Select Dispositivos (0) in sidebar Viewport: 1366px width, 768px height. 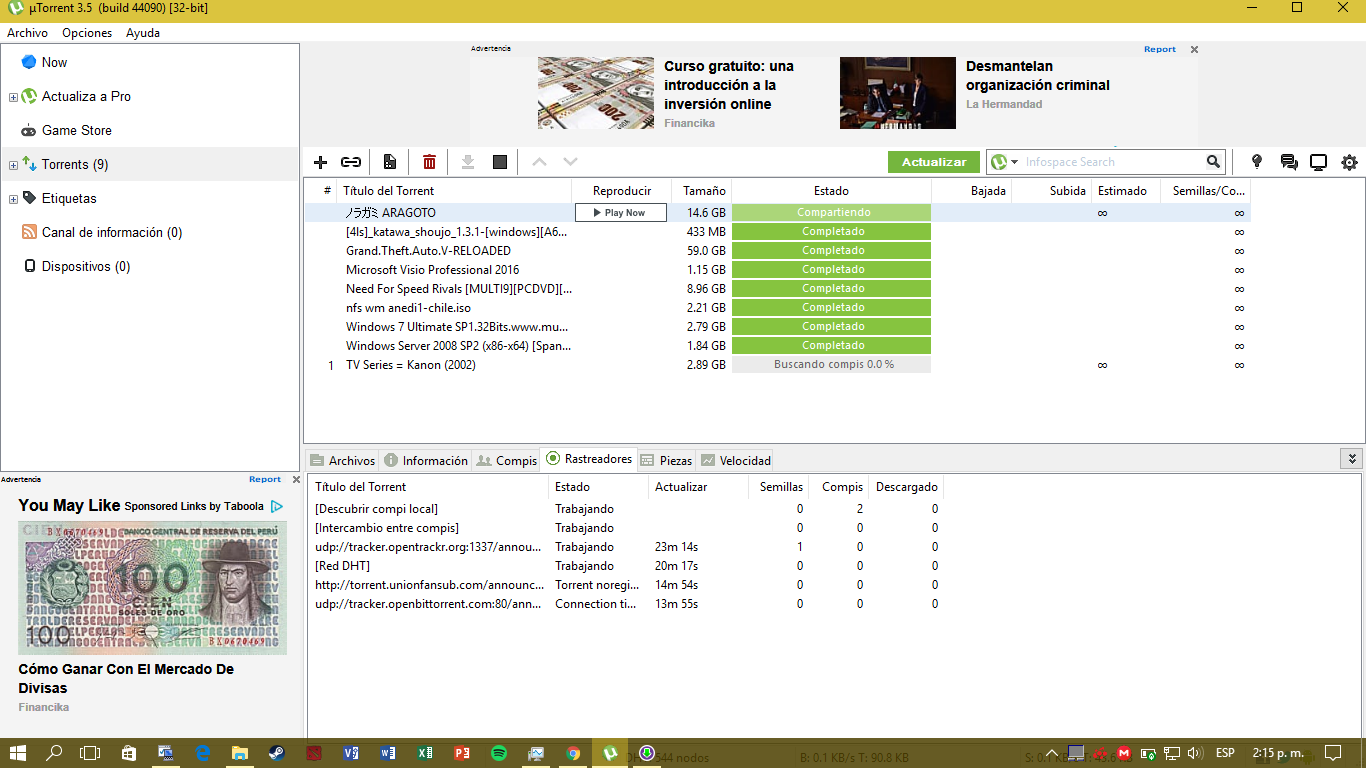pyautogui.click(x=86, y=266)
